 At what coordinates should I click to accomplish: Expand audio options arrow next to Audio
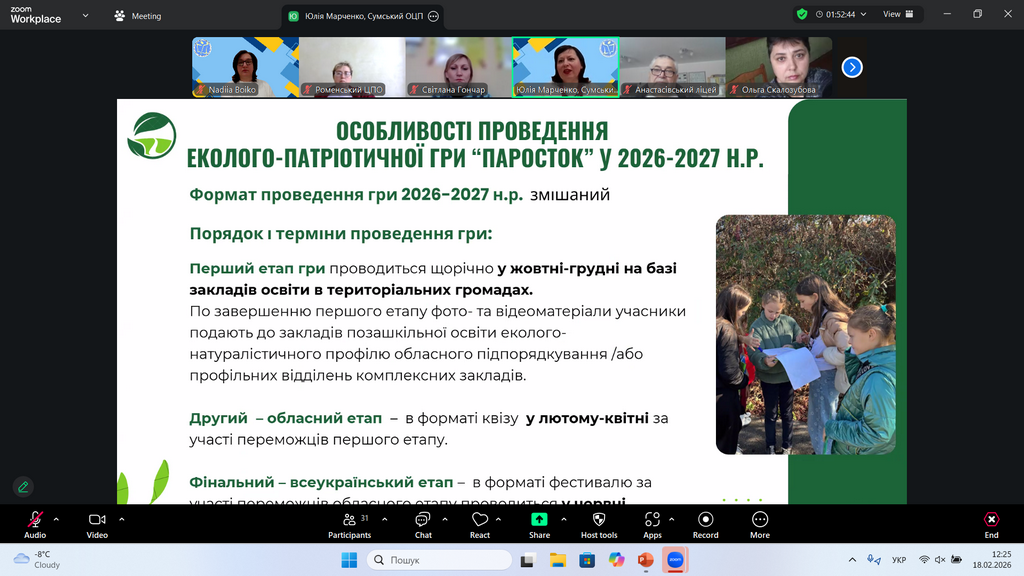tap(56, 519)
